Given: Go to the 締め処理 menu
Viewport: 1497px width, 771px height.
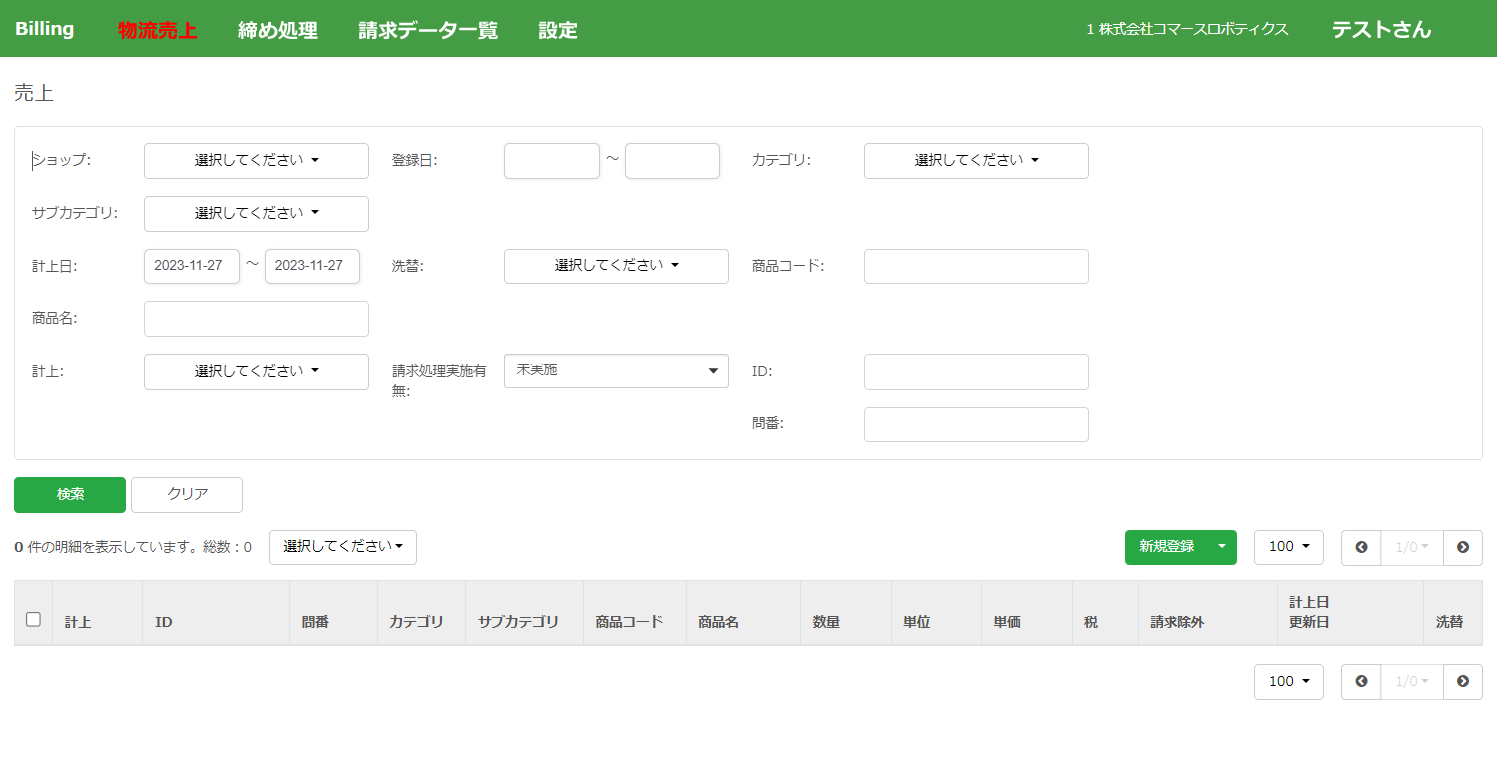Looking at the screenshot, I should click(277, 30).
